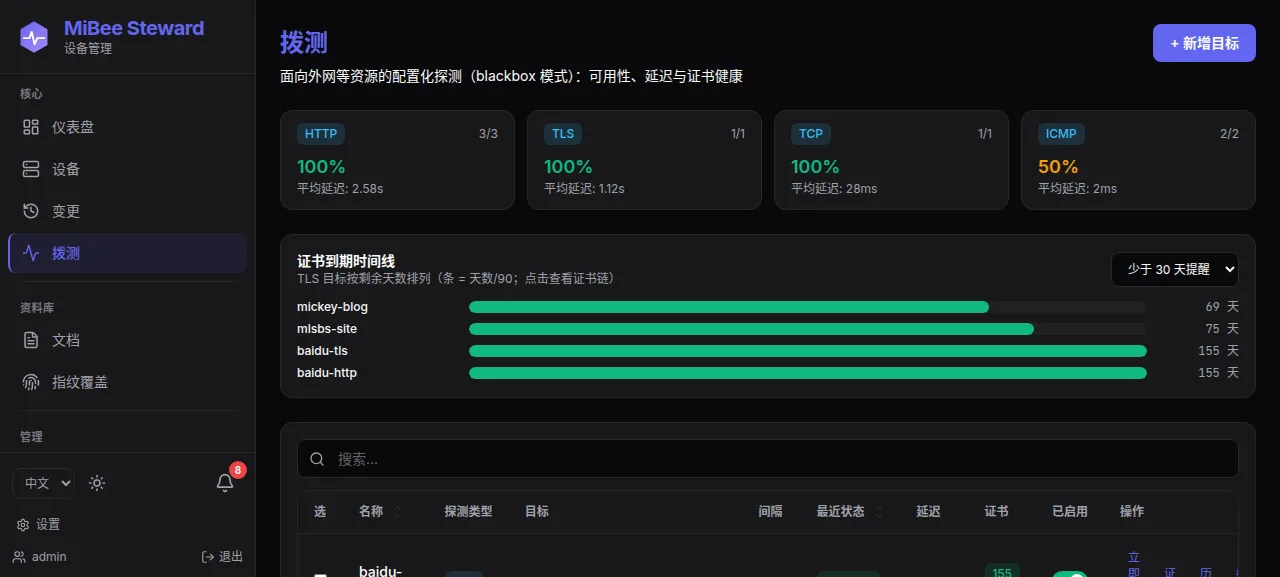Sort table by 名称 column arrows

point(397,511)
